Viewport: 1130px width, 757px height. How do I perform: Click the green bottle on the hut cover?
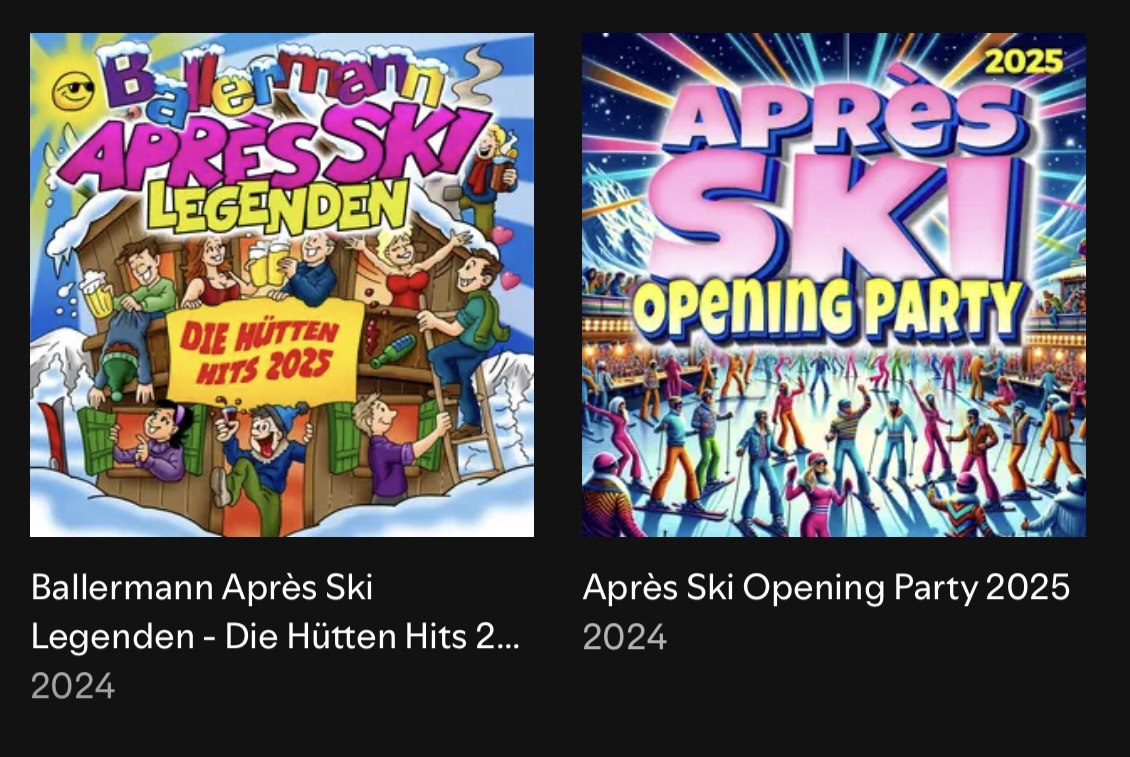393,350
